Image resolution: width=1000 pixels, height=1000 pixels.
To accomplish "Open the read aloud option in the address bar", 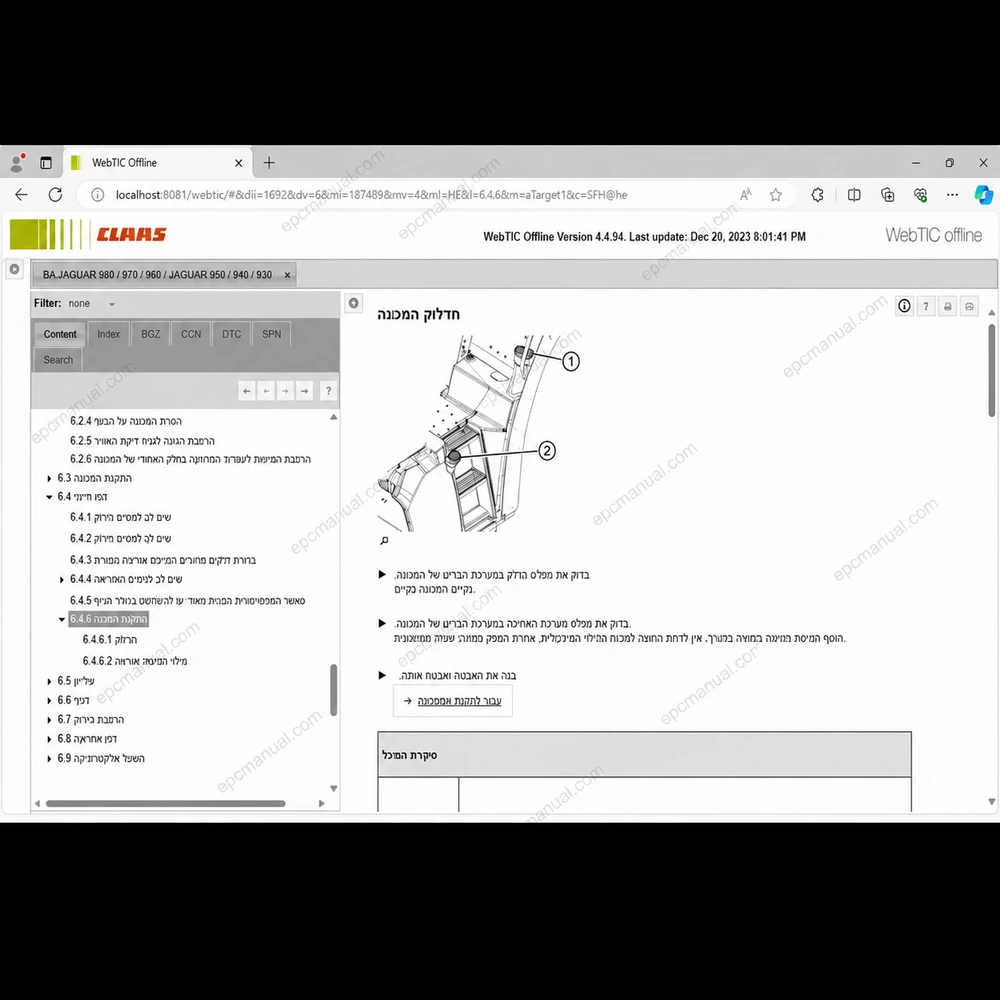I will (x=746, y=195).
